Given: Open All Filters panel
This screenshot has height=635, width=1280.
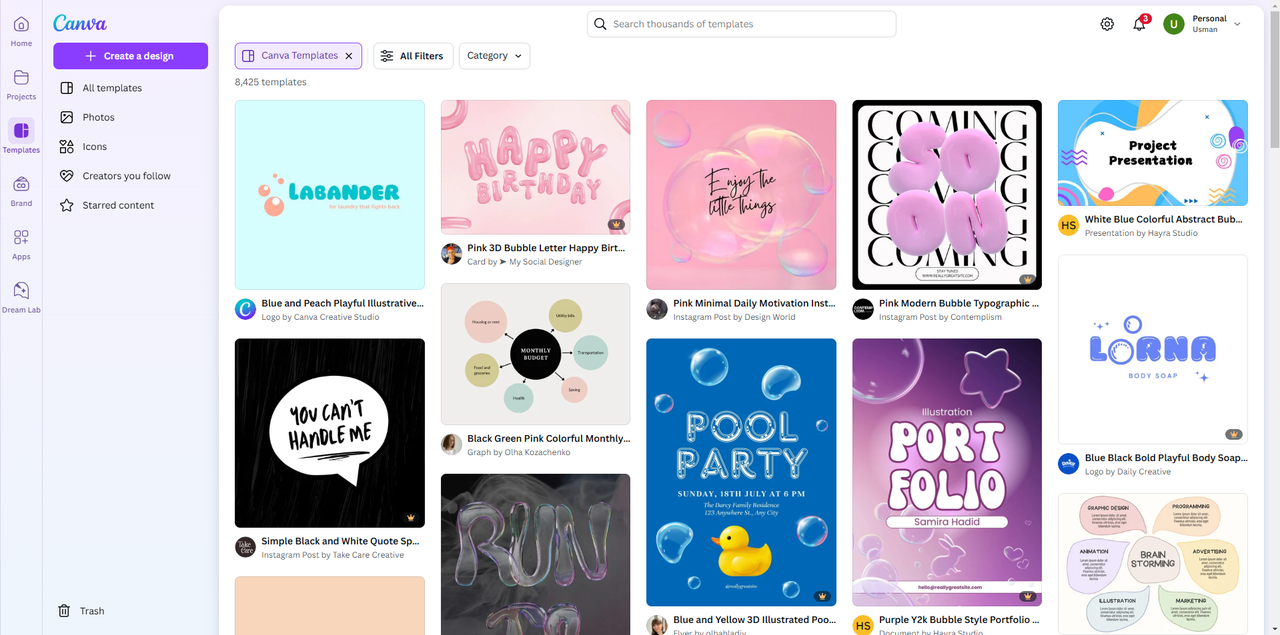Looking at the screenshot, I should (412, 56).
